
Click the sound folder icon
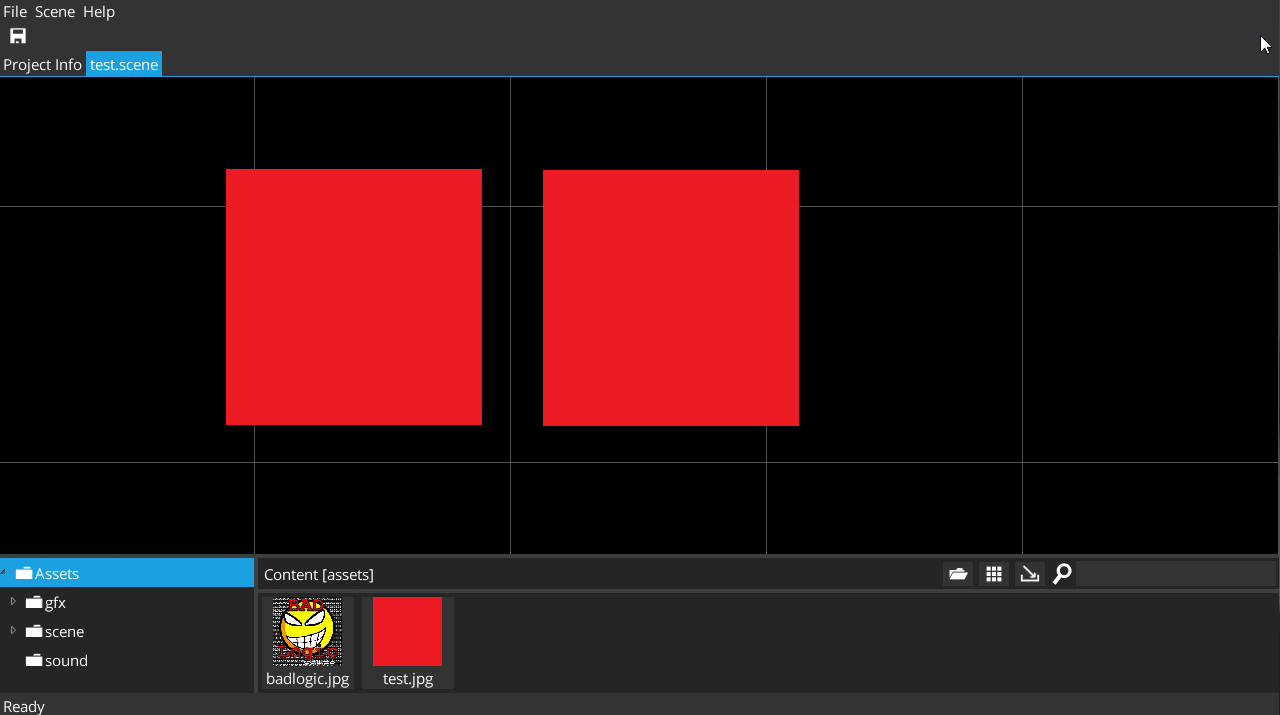pos(34,660)
